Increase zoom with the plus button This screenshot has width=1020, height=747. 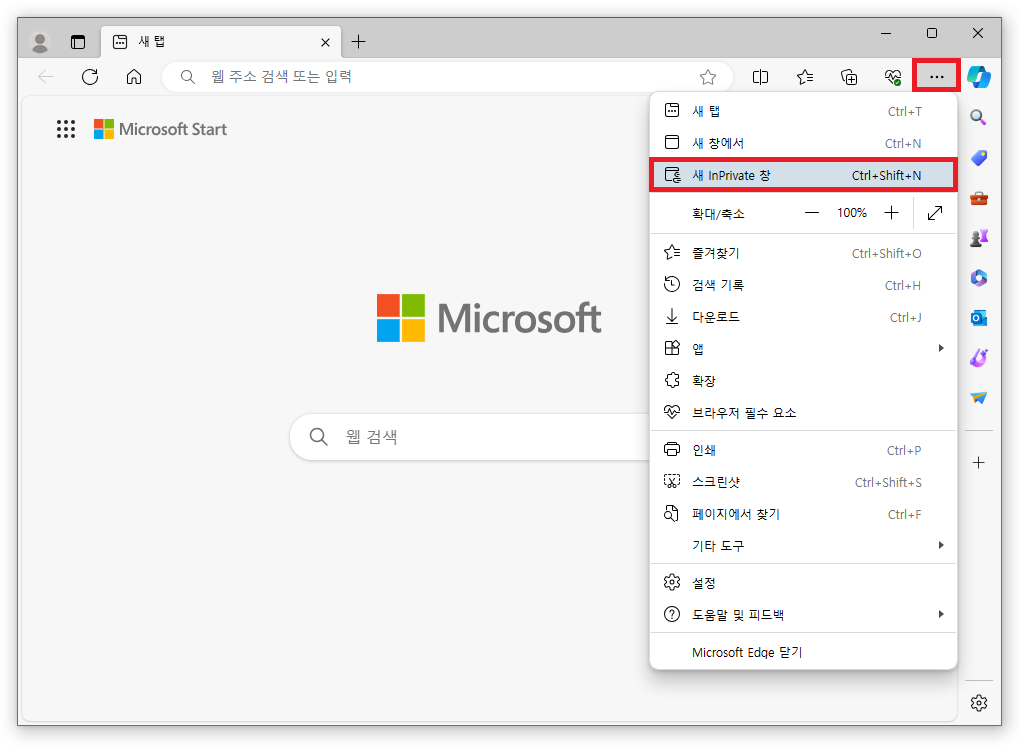coord(891,213)
